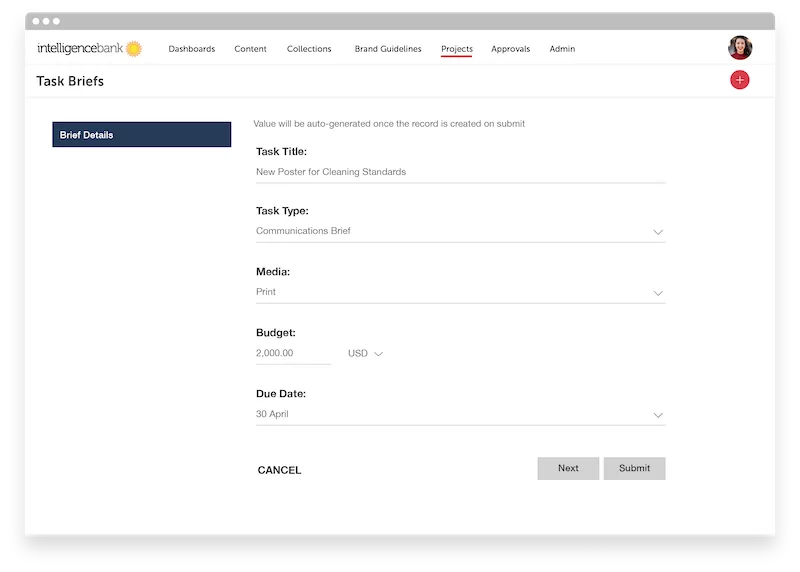Open the Admin menu

tap(562, 49)
